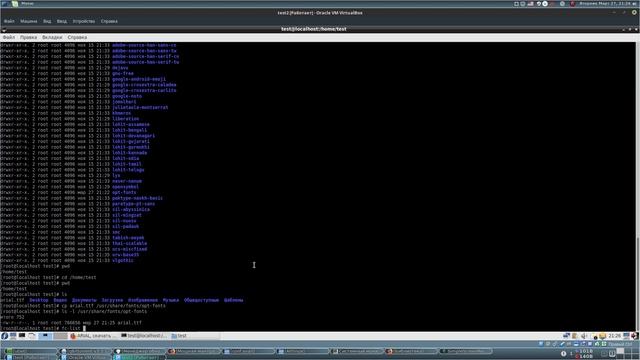640x360 pixels.
Task: Click the file manager launcher in the guest panel
Action: 31,336
